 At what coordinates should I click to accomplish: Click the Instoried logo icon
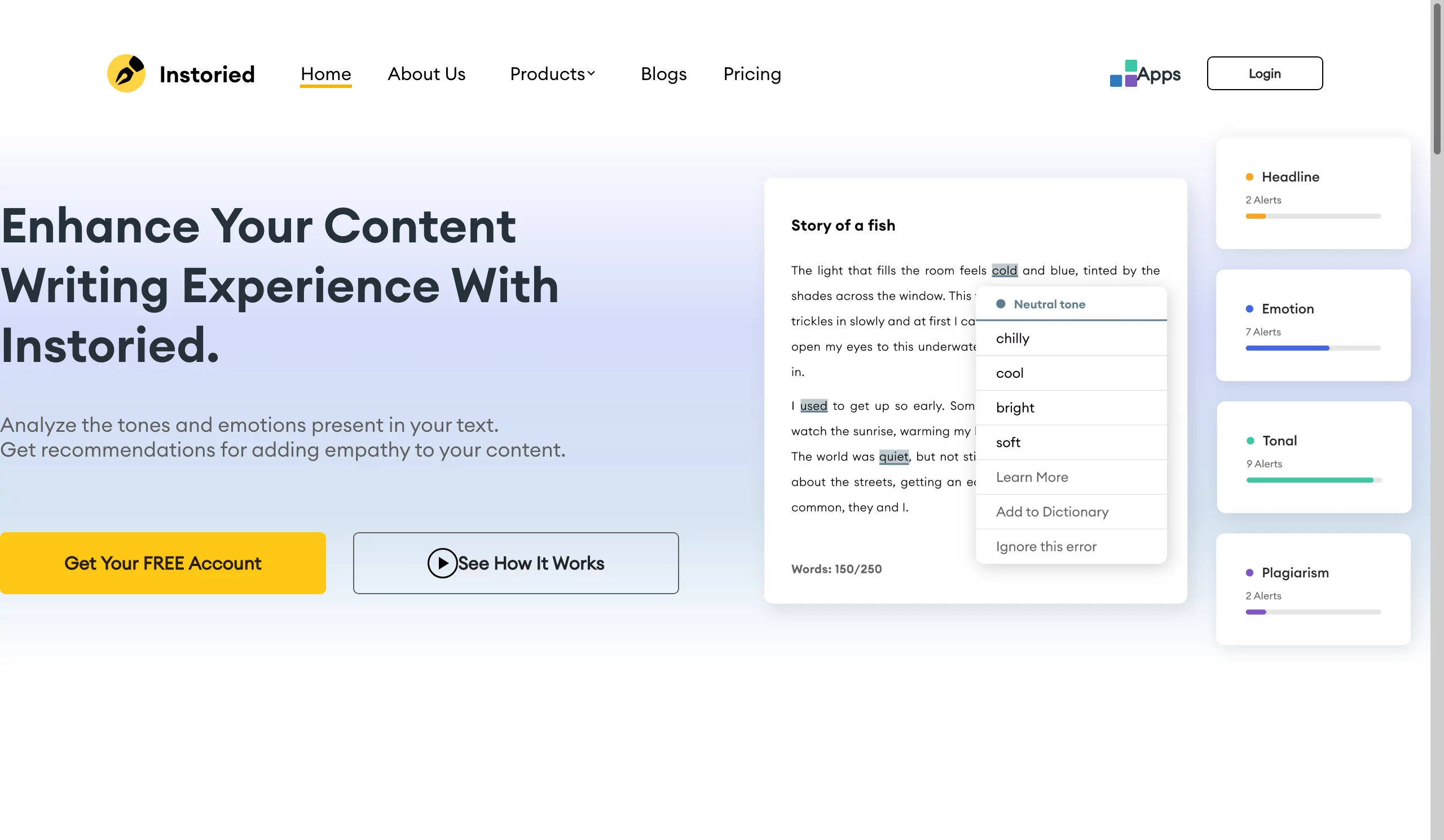point(126,73)
